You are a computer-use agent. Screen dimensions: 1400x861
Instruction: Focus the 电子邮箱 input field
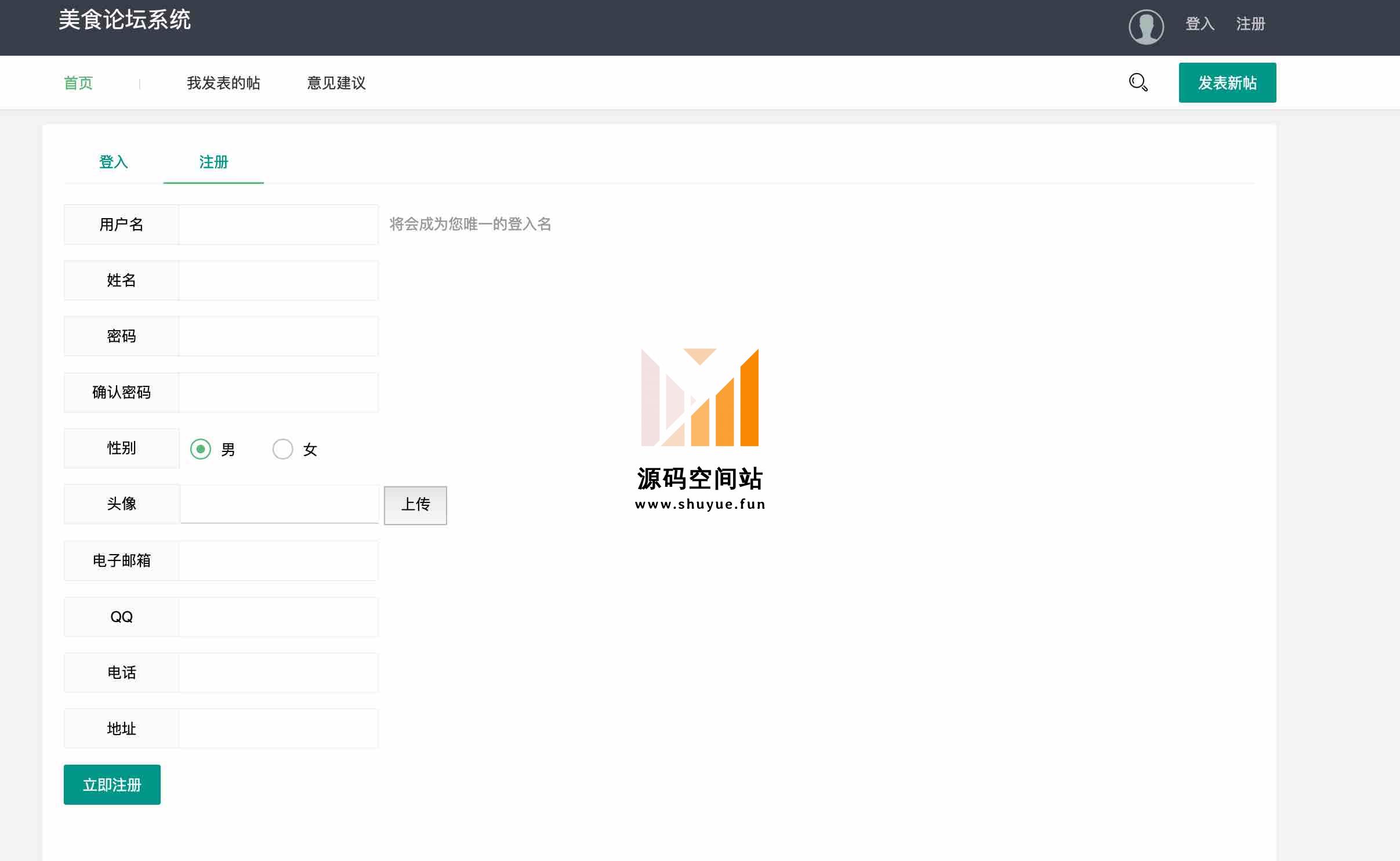278,560
